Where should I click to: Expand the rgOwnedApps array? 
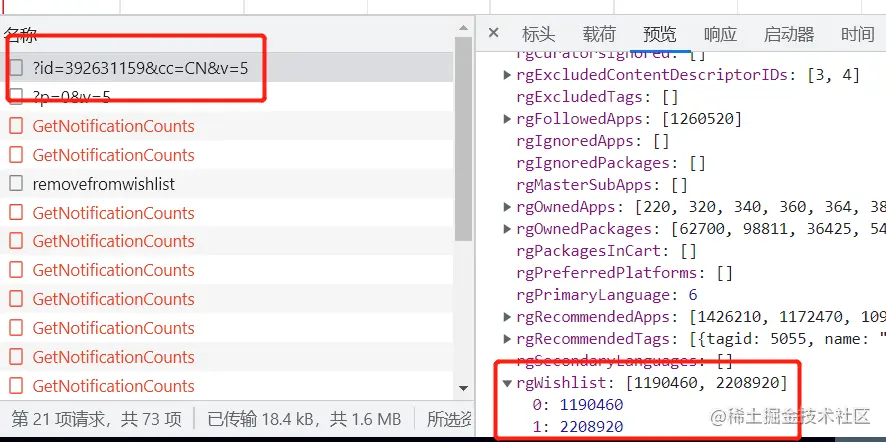(x=507, y=207)
